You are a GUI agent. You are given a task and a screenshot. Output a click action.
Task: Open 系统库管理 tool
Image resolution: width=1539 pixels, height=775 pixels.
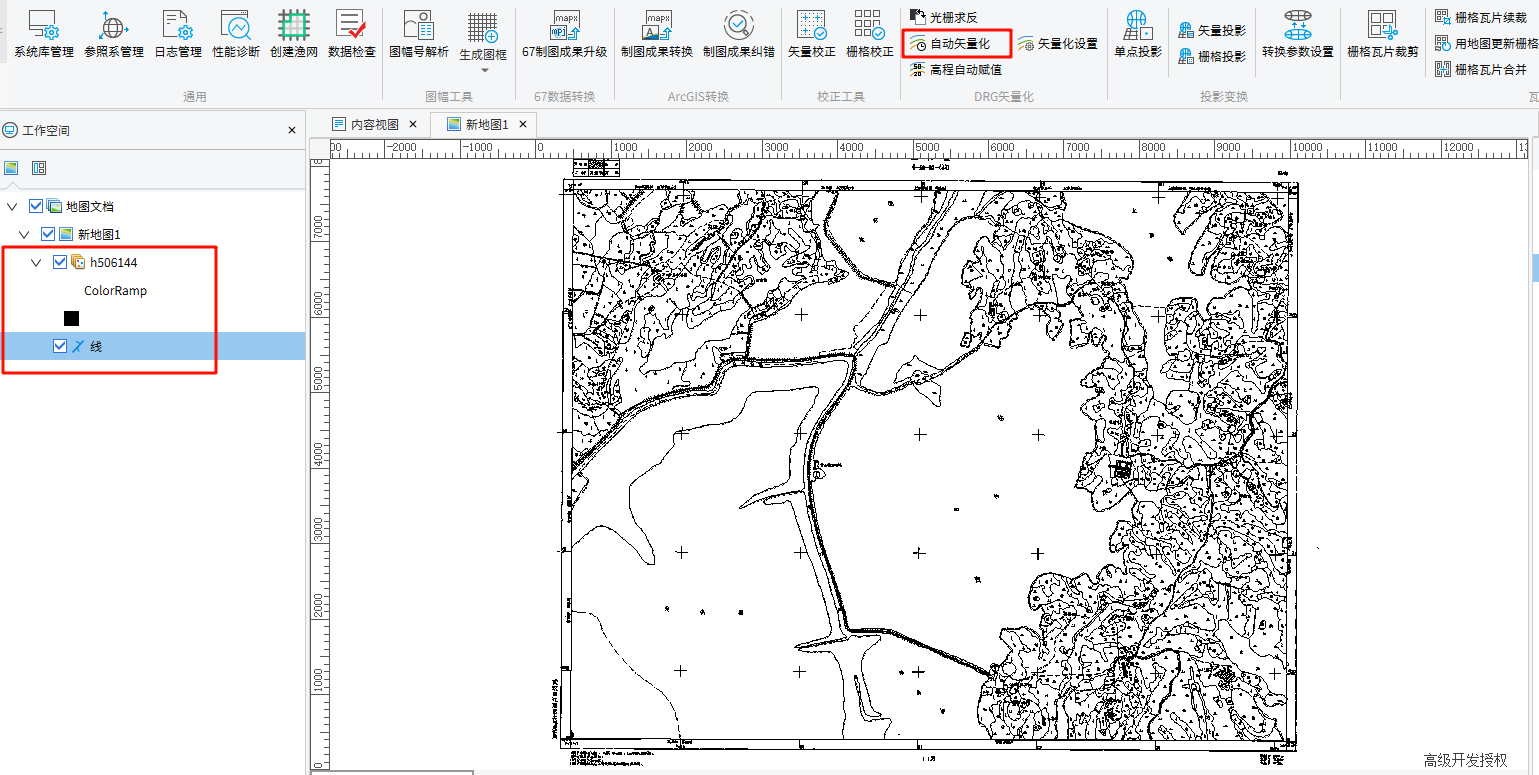tap(44, 32)
